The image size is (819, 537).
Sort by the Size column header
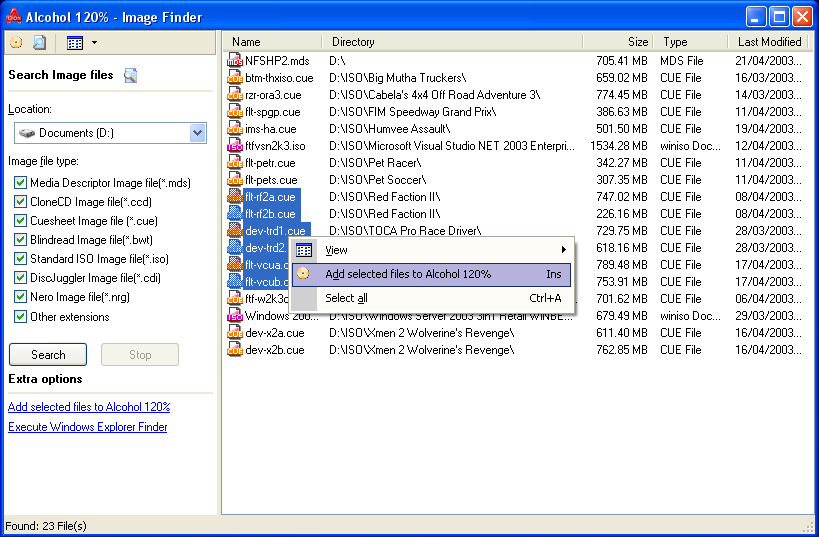point(618,42)
